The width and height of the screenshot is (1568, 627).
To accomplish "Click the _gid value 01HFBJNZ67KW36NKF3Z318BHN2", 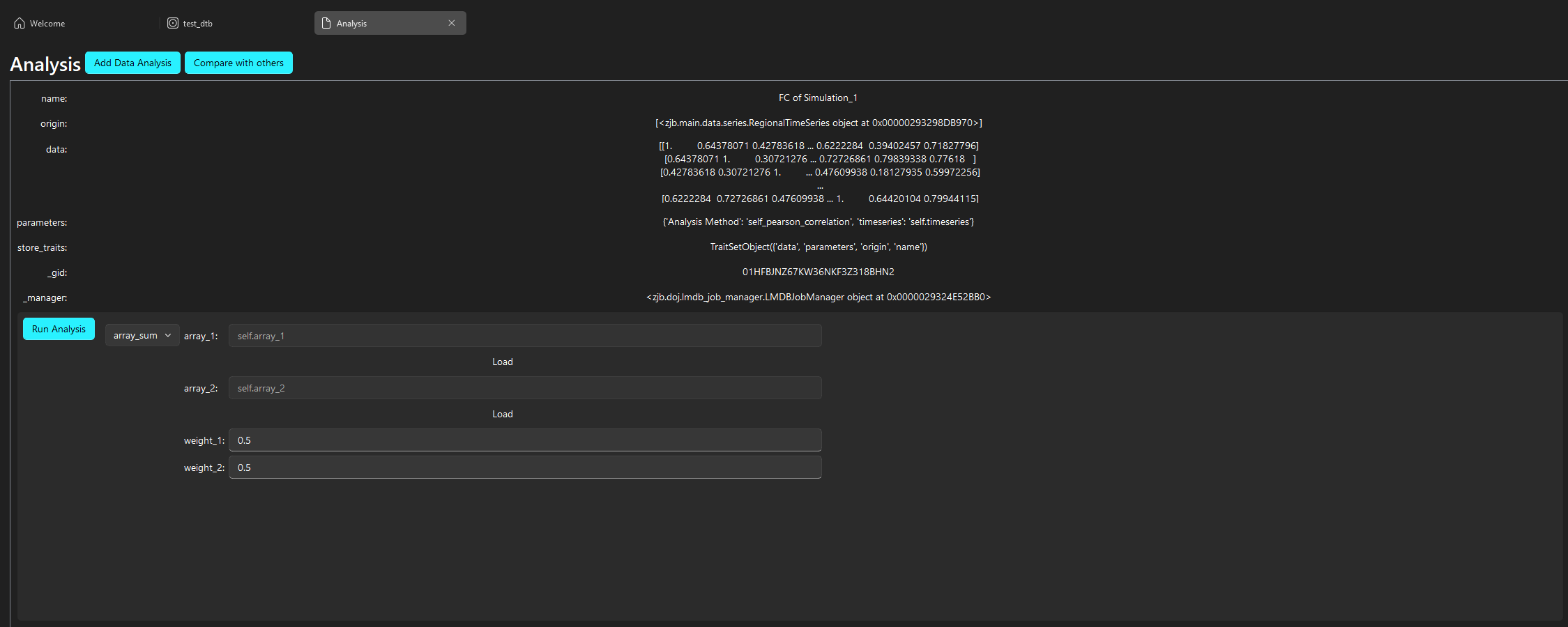I will 819,272.
